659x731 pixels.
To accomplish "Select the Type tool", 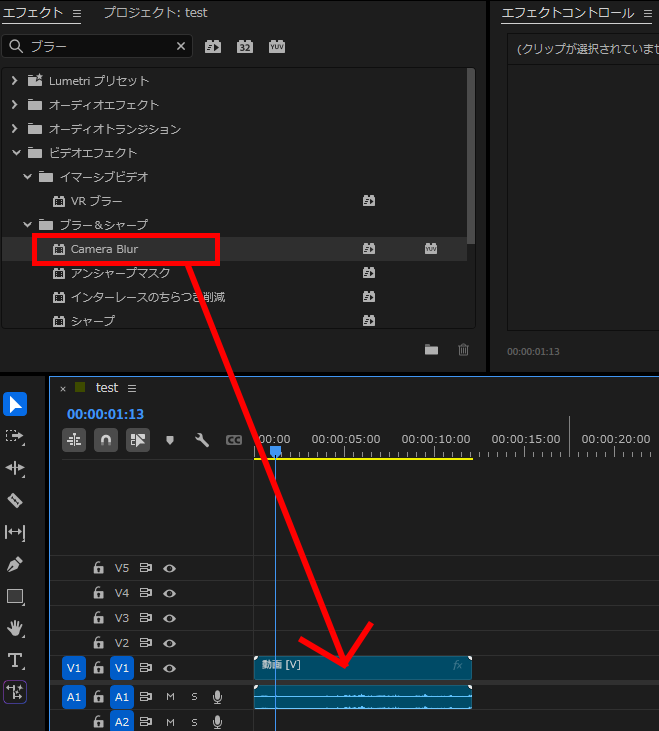I will (x=15, y=660).
